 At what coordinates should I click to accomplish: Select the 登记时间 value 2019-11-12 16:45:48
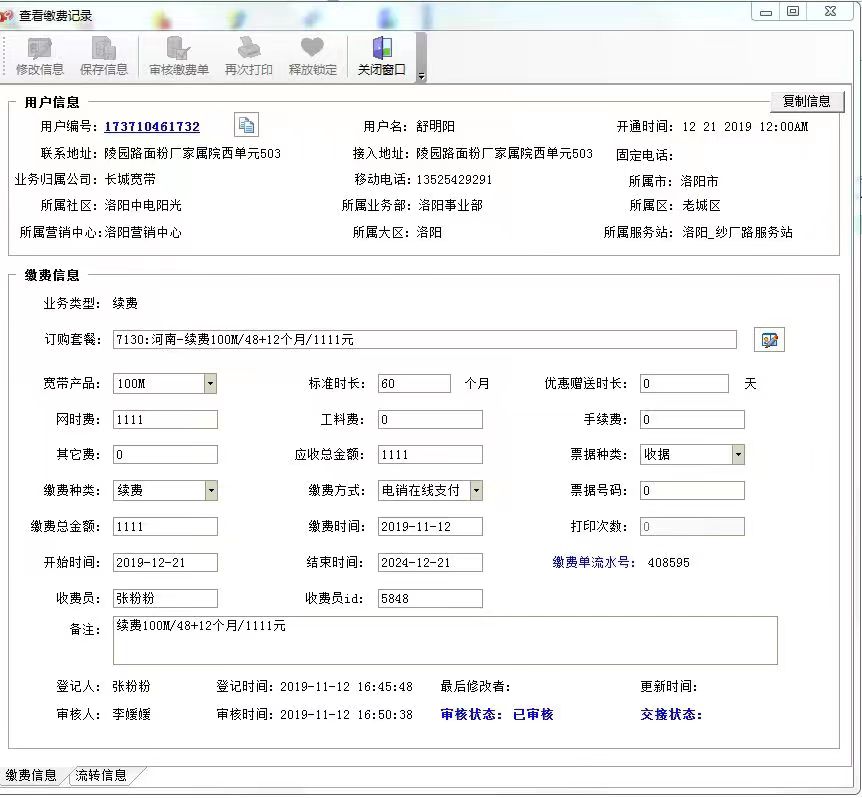click(346, 687)
